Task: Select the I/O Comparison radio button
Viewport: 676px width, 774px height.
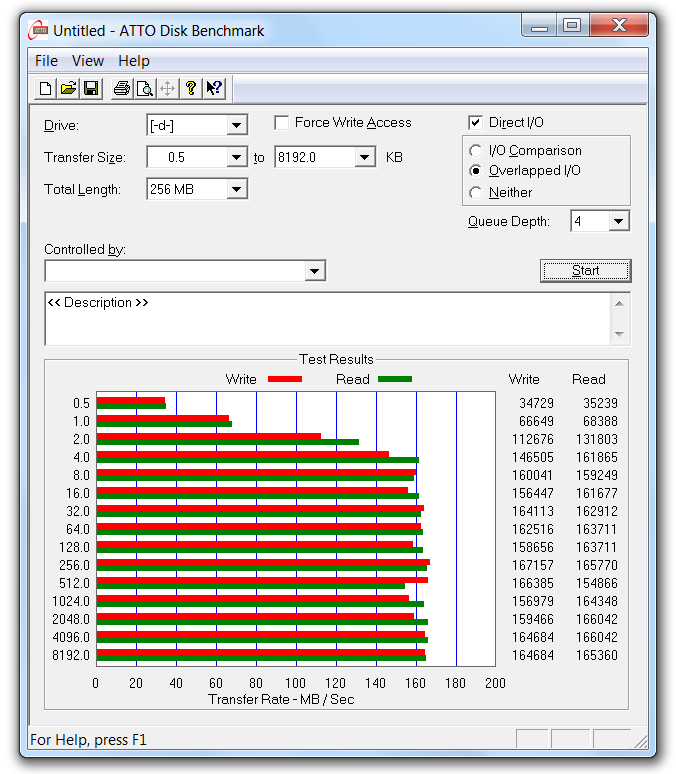Action: point(476,151)
